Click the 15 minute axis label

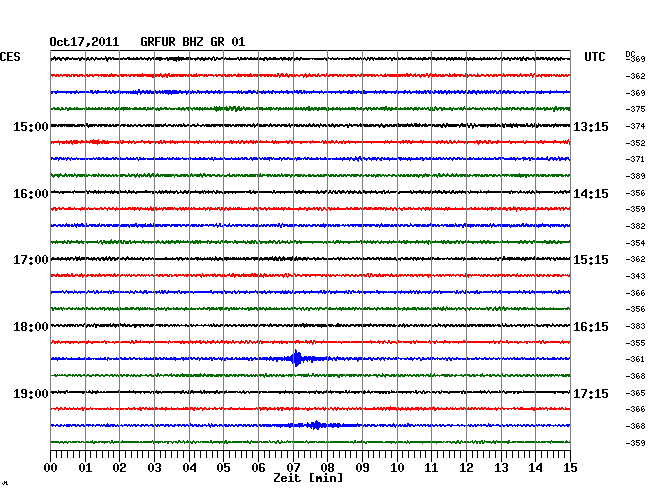570,467
